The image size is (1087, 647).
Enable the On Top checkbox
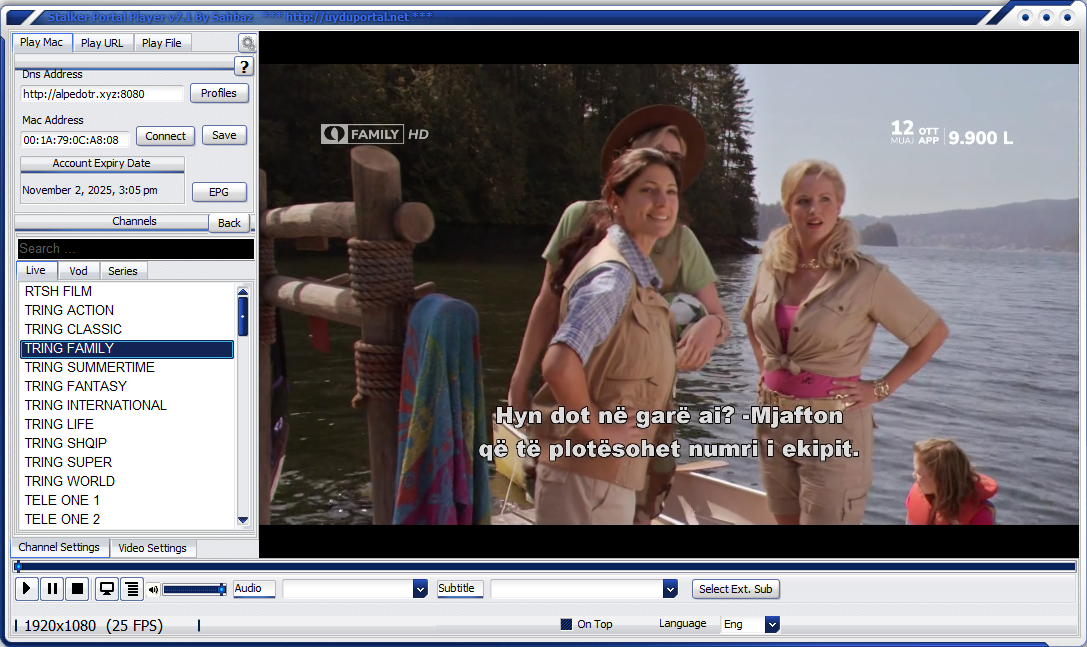pyautogui.click(x=566, y=624)
